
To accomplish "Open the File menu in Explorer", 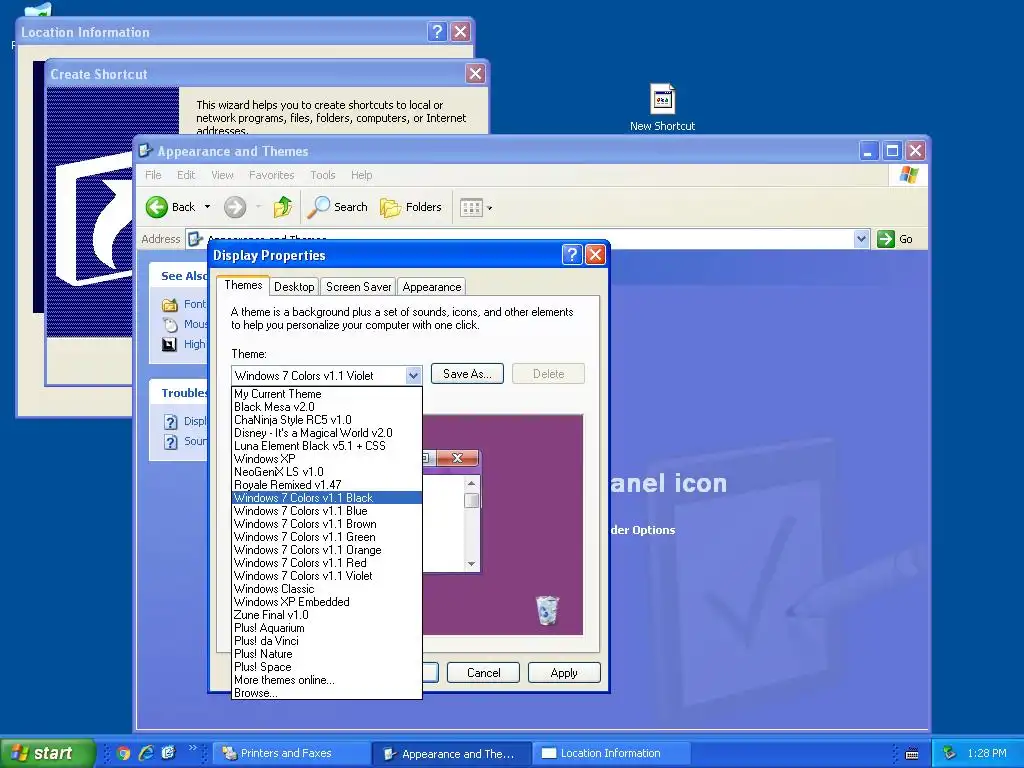I will pyautogui.click(x=153, y=175).
